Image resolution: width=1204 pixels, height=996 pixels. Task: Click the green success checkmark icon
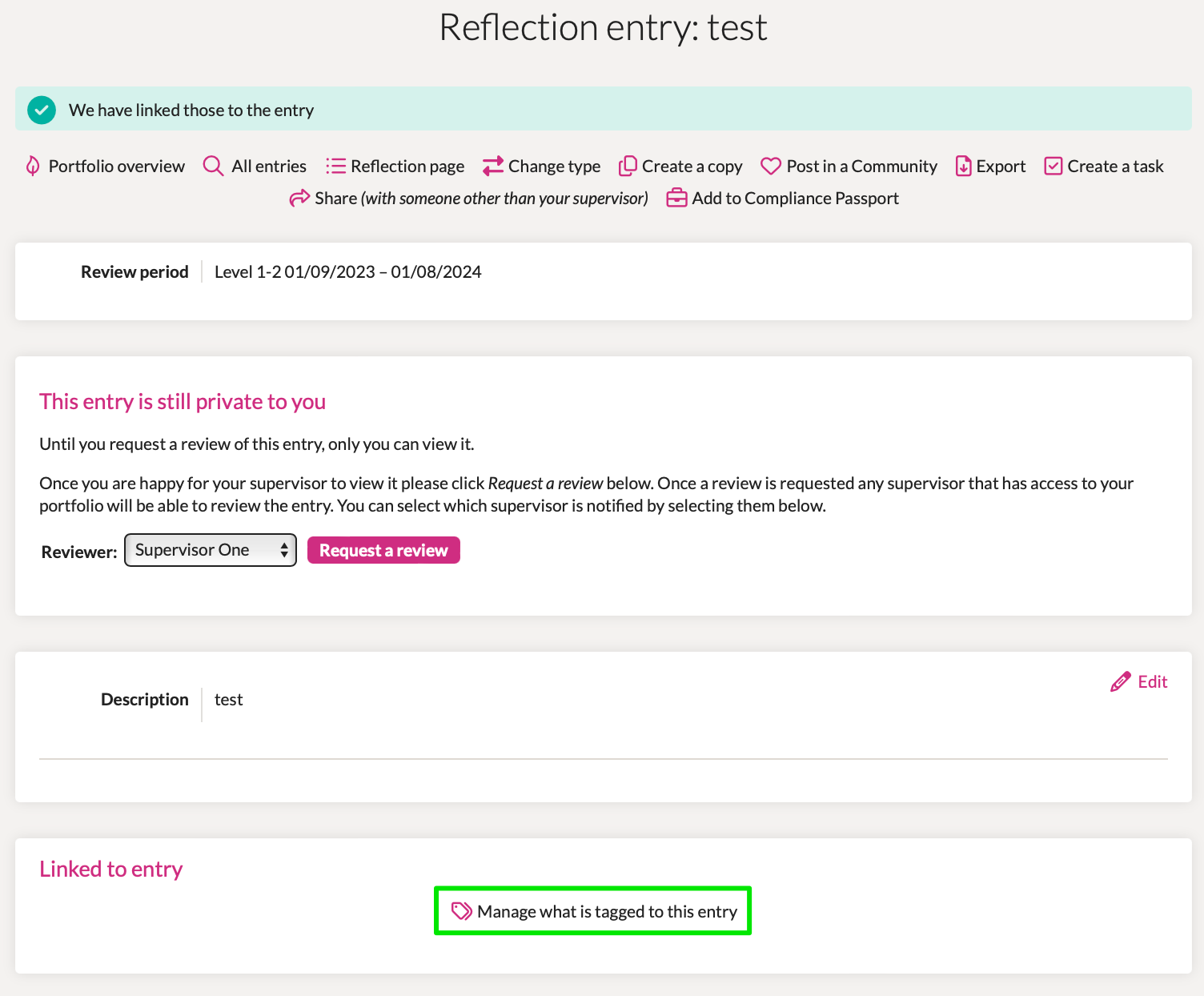[x=42, y=110]
